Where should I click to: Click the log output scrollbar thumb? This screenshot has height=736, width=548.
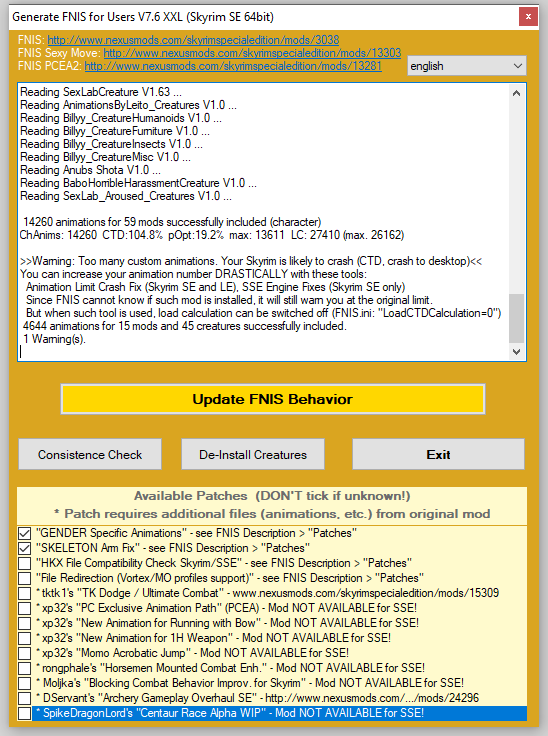click(517, 318)
